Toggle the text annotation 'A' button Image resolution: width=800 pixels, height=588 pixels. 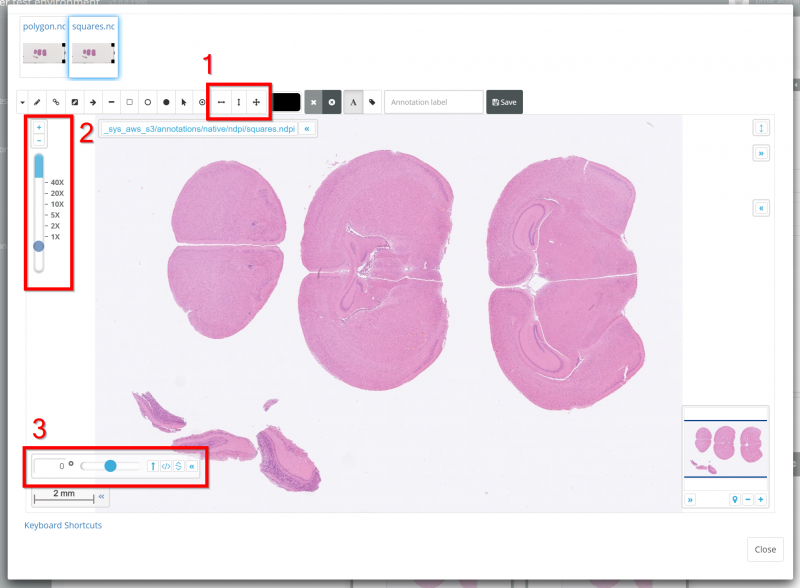pos(353,102)
